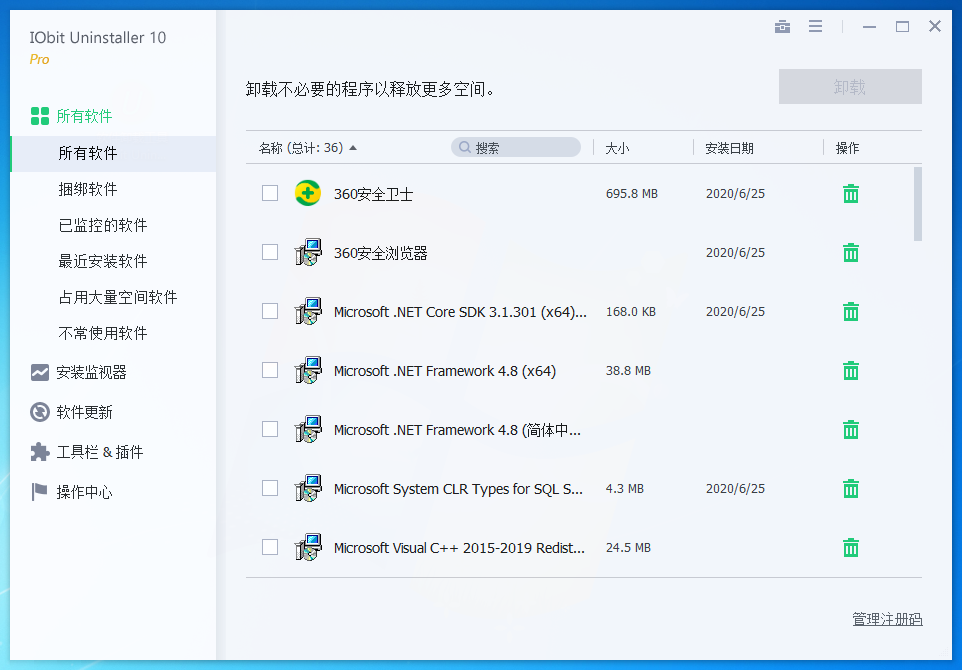Image resolution: width=962 pixels, height=670 pixels.
Task: Sort by 安装日期 column header
Action: 729,148
